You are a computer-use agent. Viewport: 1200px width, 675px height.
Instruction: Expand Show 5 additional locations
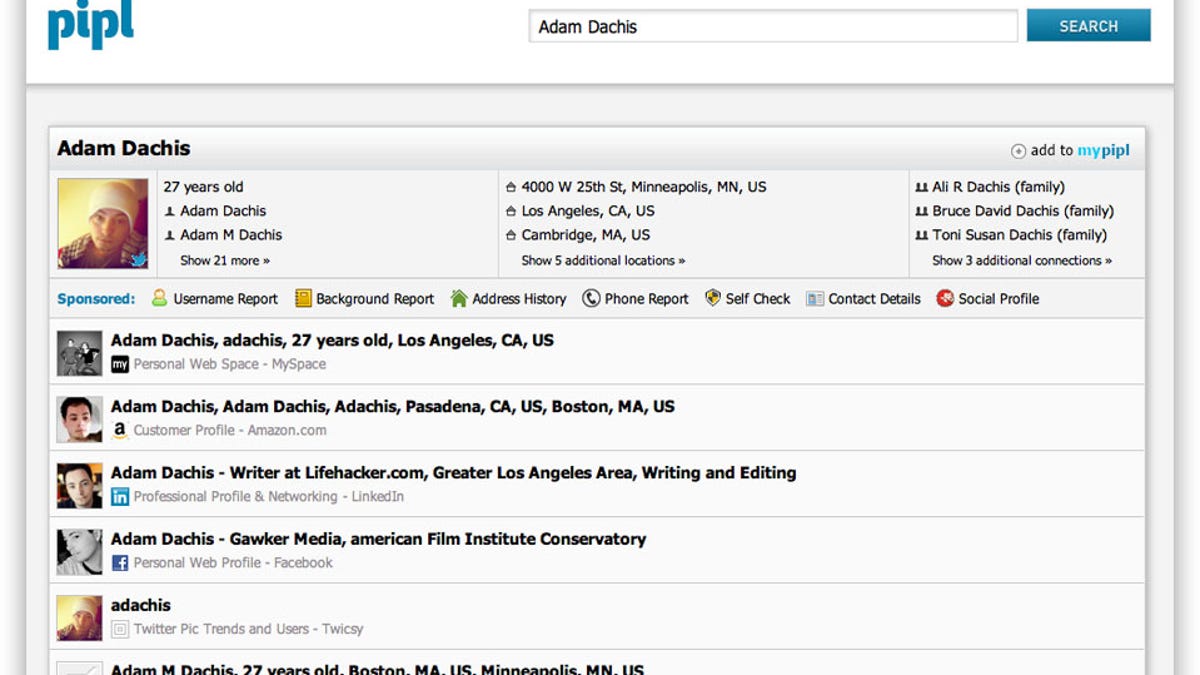click(603, 260)
